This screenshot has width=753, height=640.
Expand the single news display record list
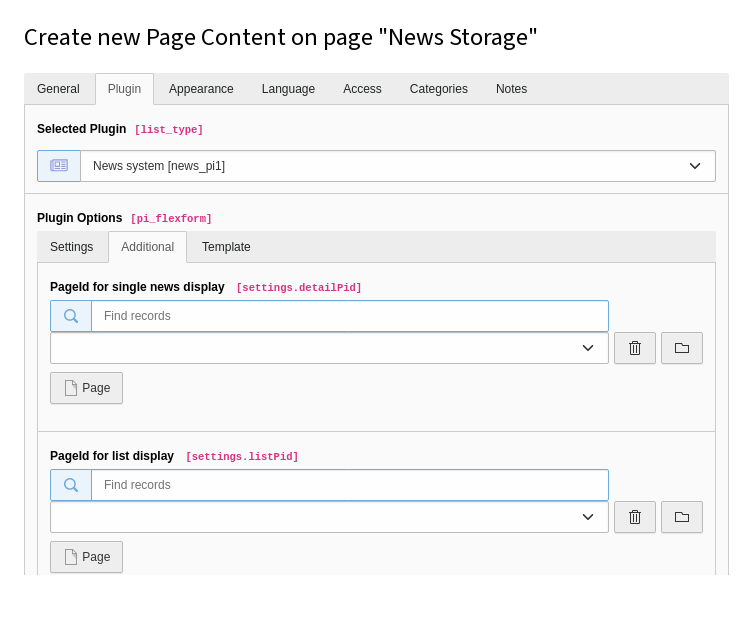[329, 348]
